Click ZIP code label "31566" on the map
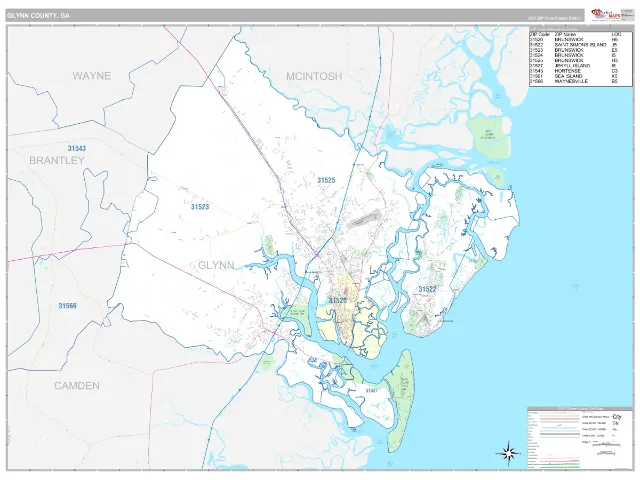This screenshot has height=480, width=640. 67,306
